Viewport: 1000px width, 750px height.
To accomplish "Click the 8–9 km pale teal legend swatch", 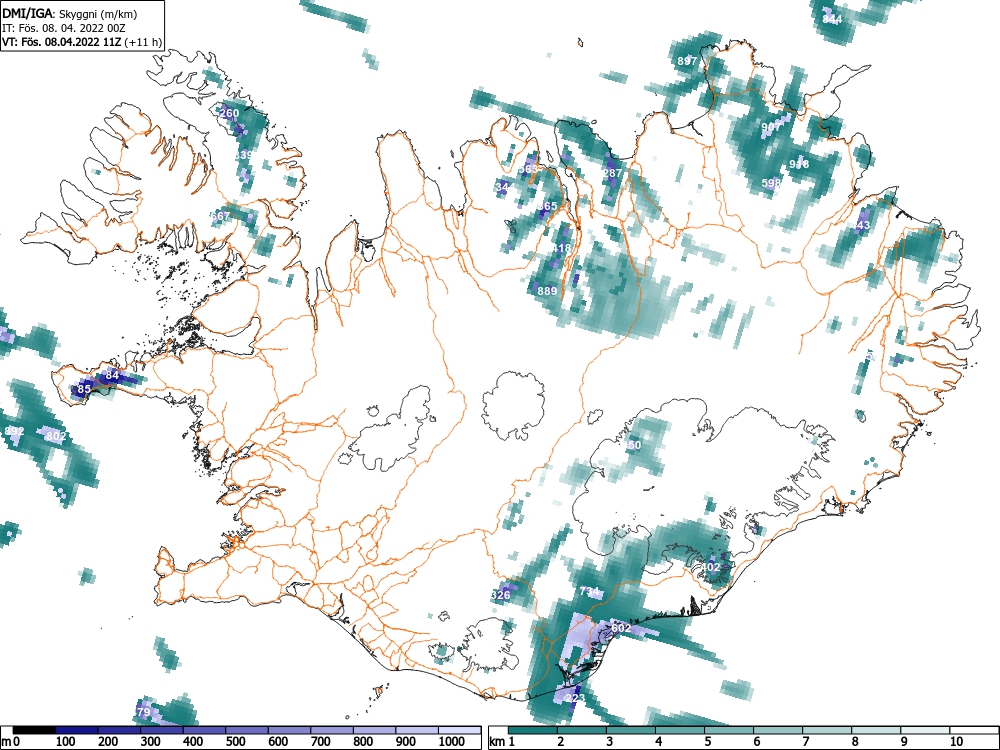I will point(877,730).
